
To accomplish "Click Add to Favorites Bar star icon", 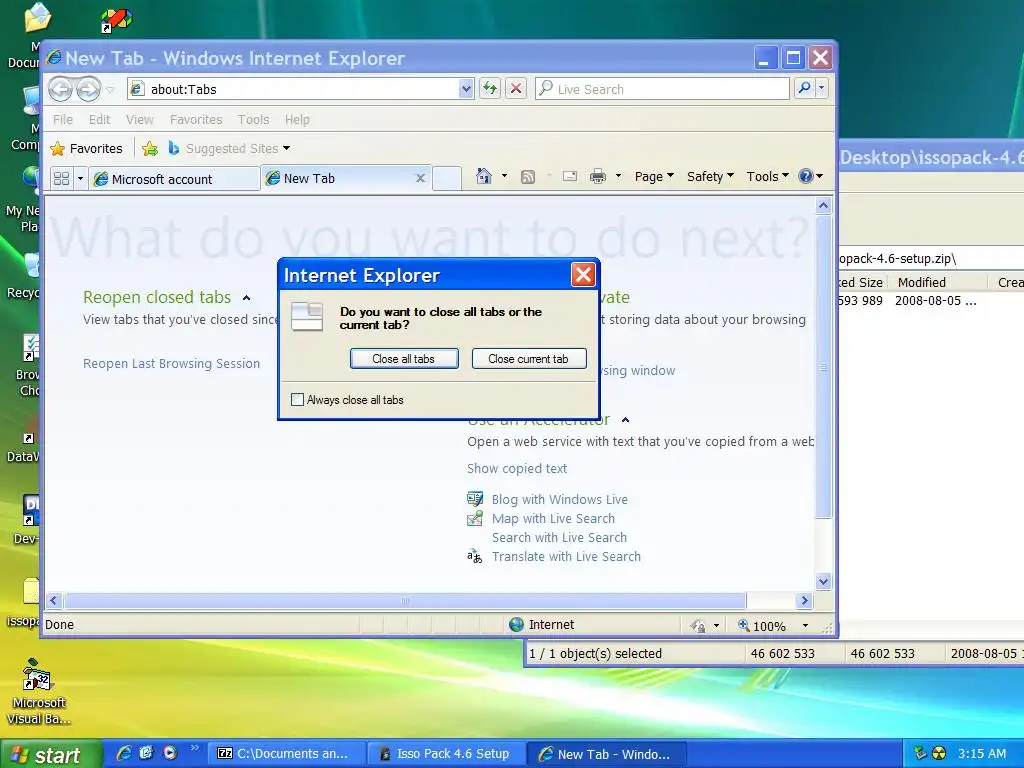I will coord(150,149).
